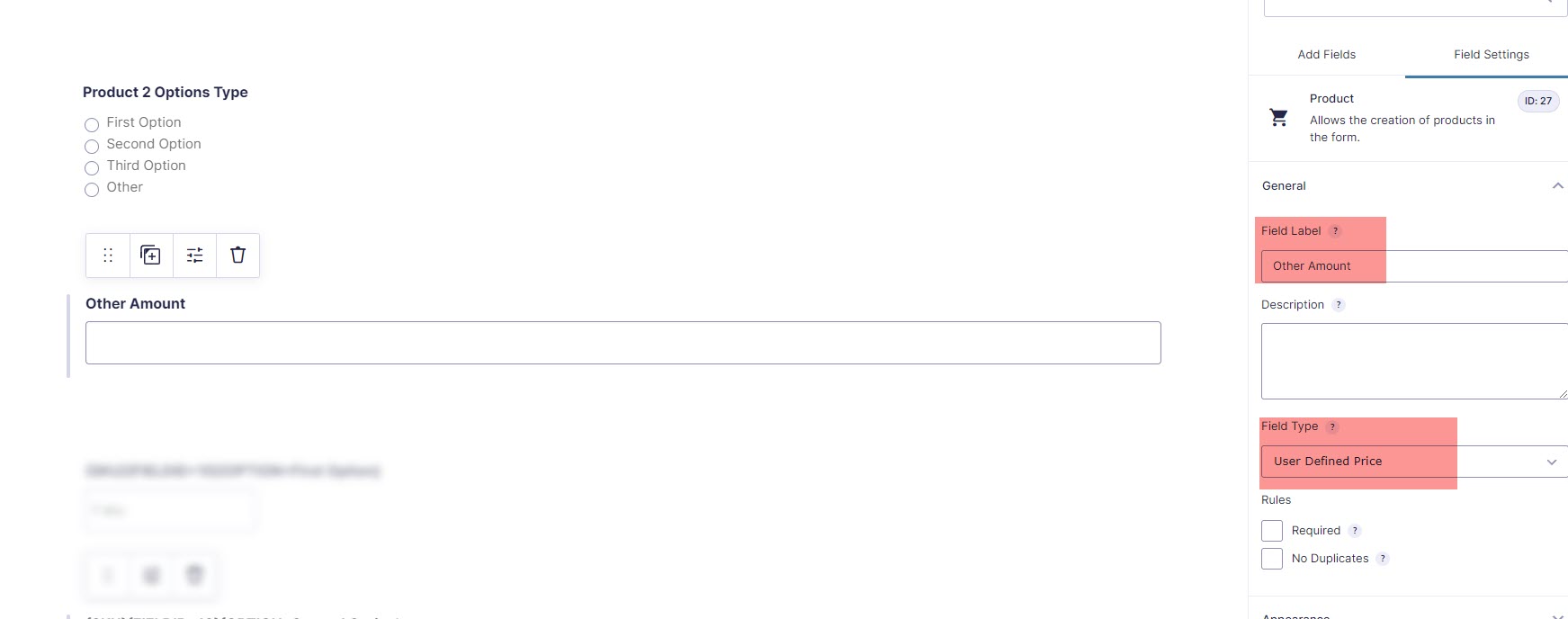Click the Description text area
The image size is (1568, 619).
pyautogui.click(x=1414, y=361)
